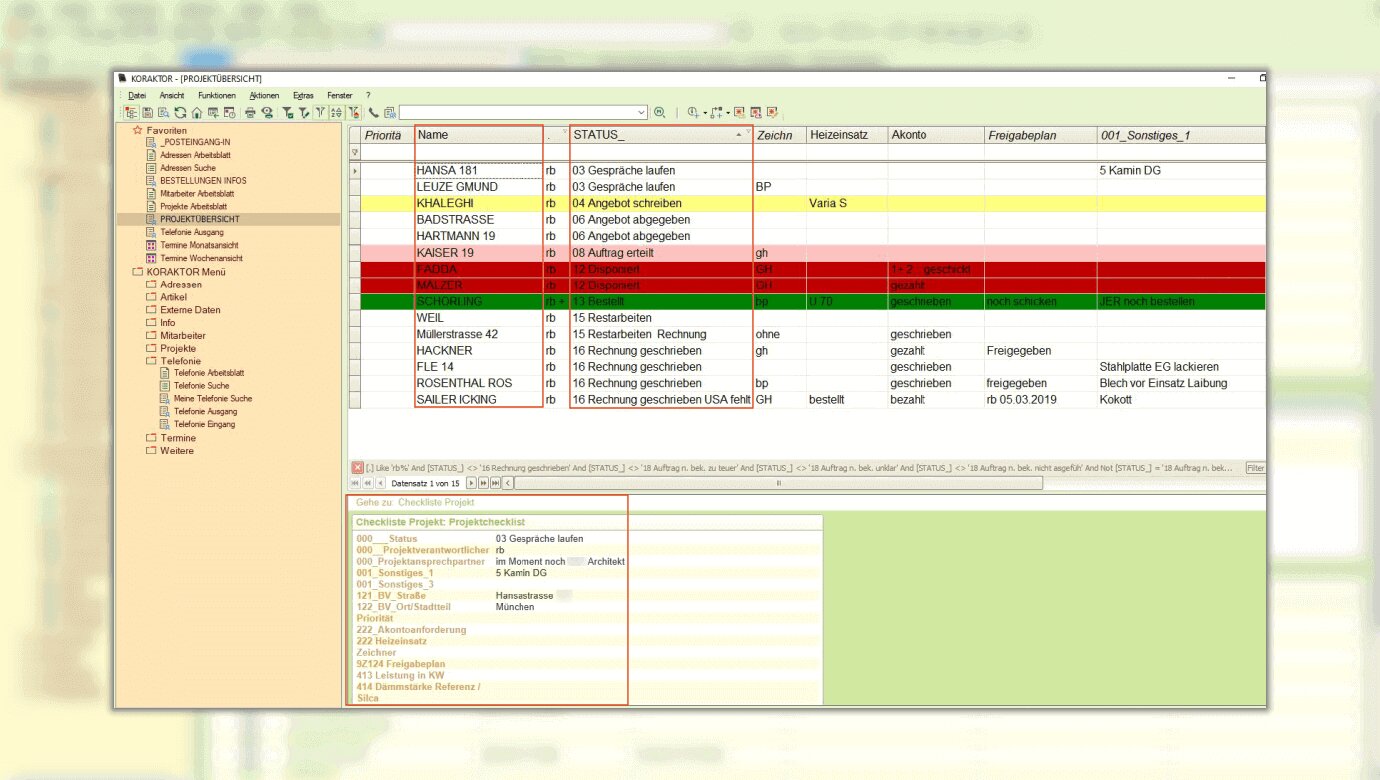This screenshot has height=780, width=1380.
Task: Open the Funktionen menu
Action: [x=216, y=95]
